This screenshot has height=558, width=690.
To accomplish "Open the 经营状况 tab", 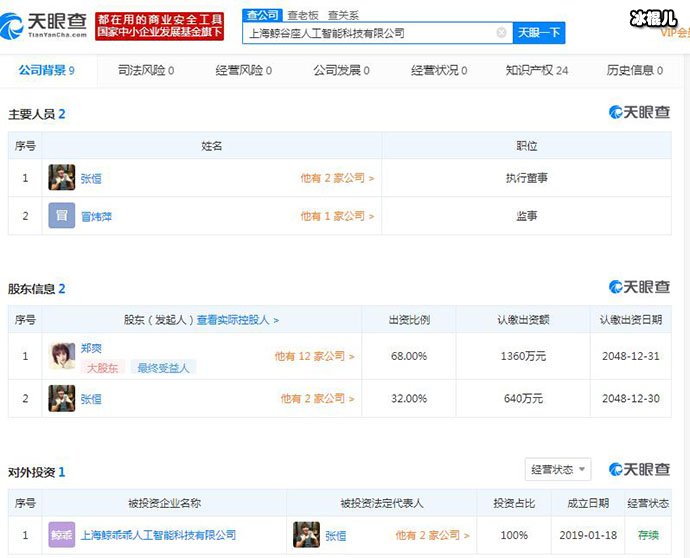I will pyautogui.click(x=439, y=70).
